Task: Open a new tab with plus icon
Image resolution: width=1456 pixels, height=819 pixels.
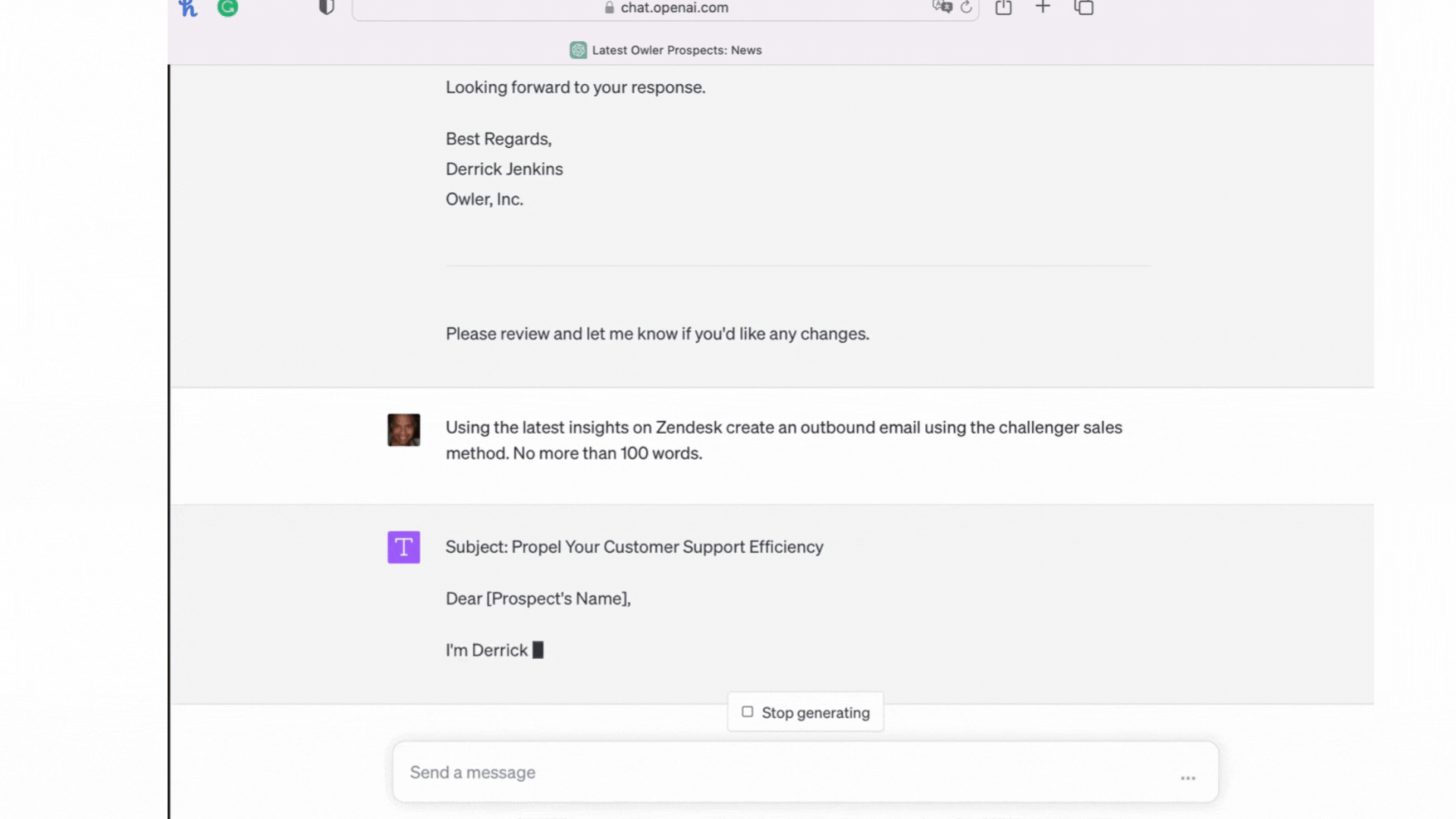Action: pos(1043,8)
